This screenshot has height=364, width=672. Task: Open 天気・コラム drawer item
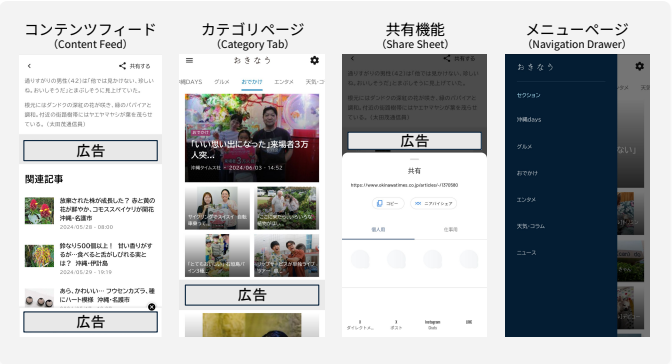tap(531, 226)
